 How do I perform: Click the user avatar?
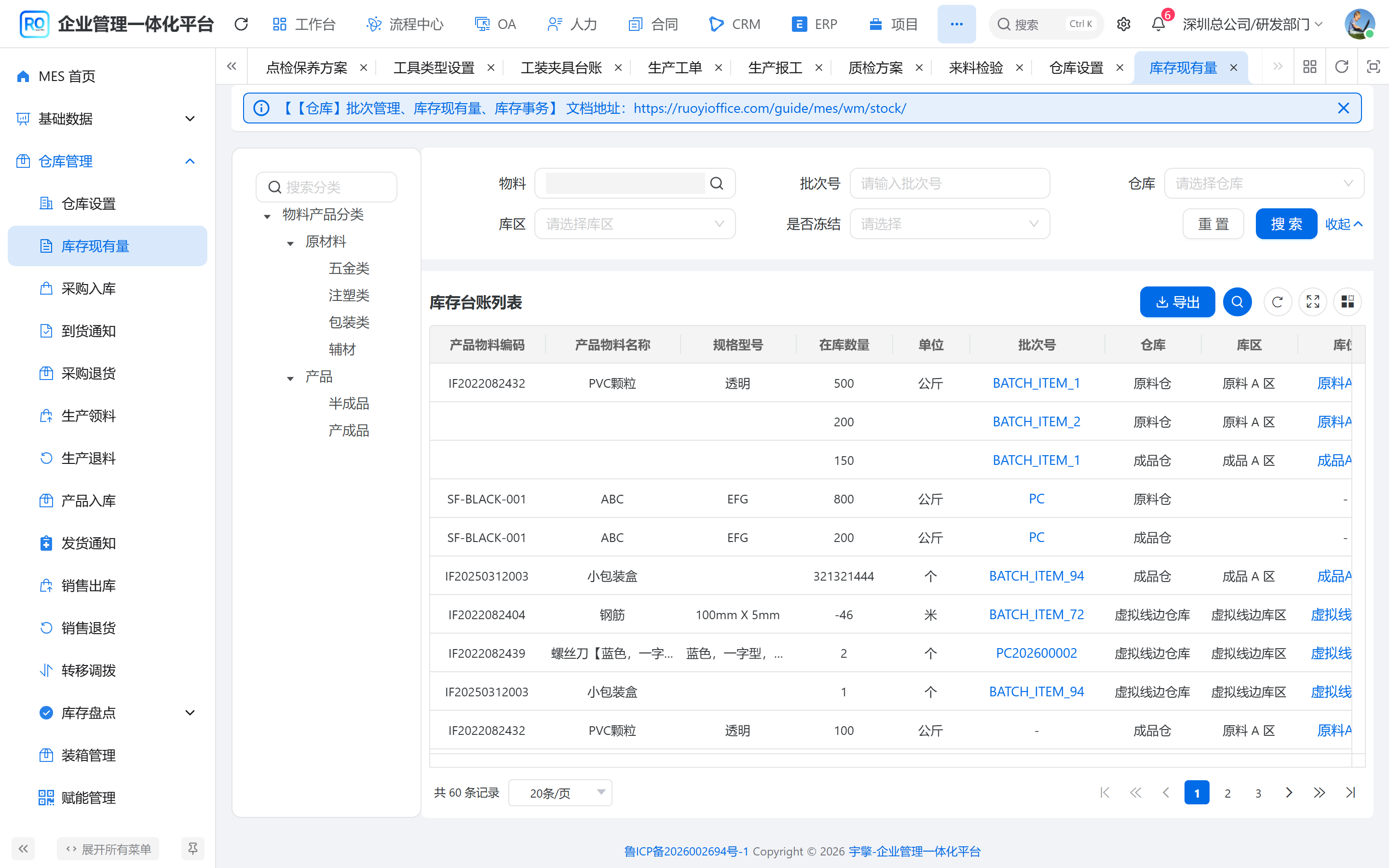pyautogui.click(x=1359, y=24)
